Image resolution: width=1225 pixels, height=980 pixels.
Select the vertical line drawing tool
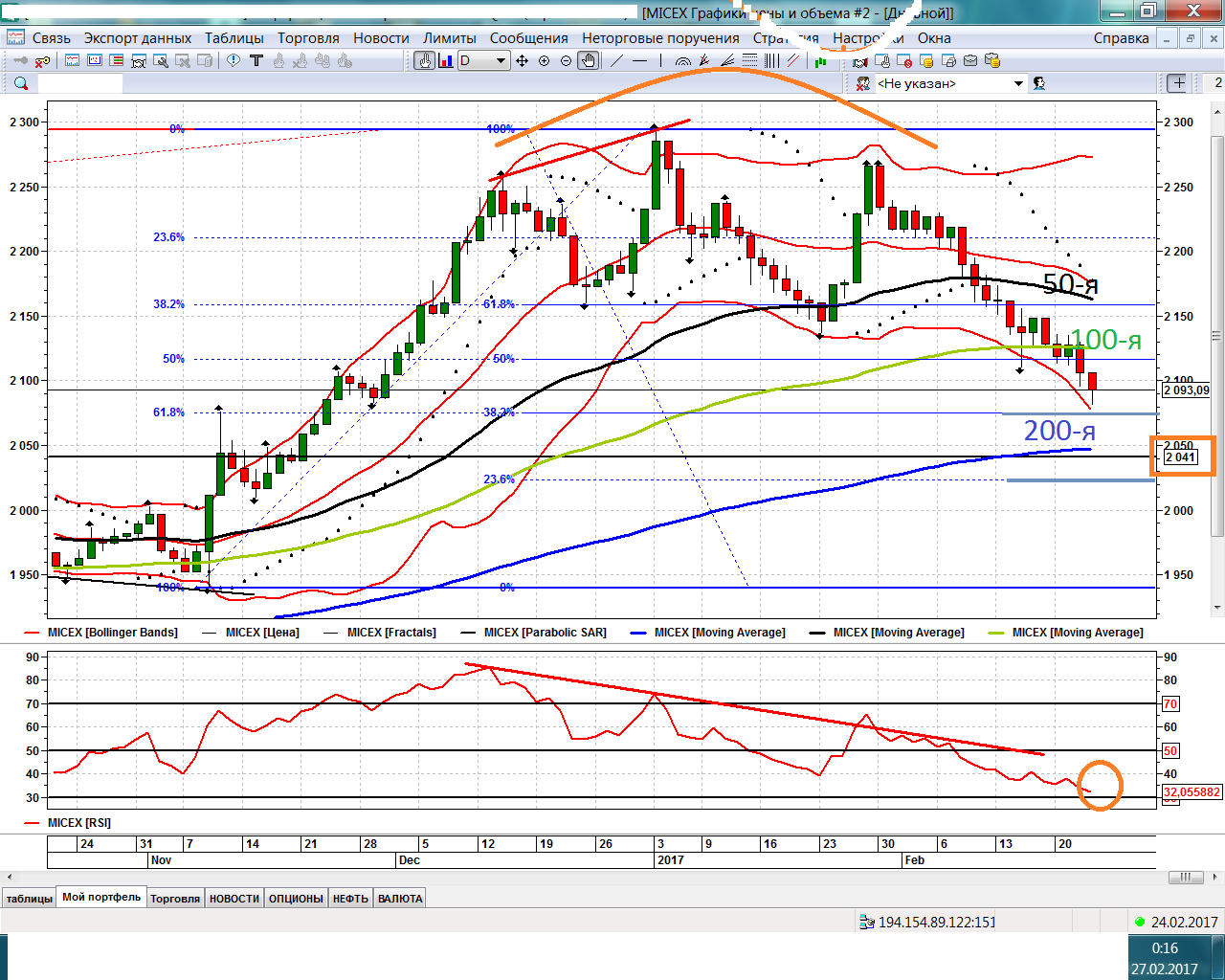pyautogui.click(x=661, y=60)
